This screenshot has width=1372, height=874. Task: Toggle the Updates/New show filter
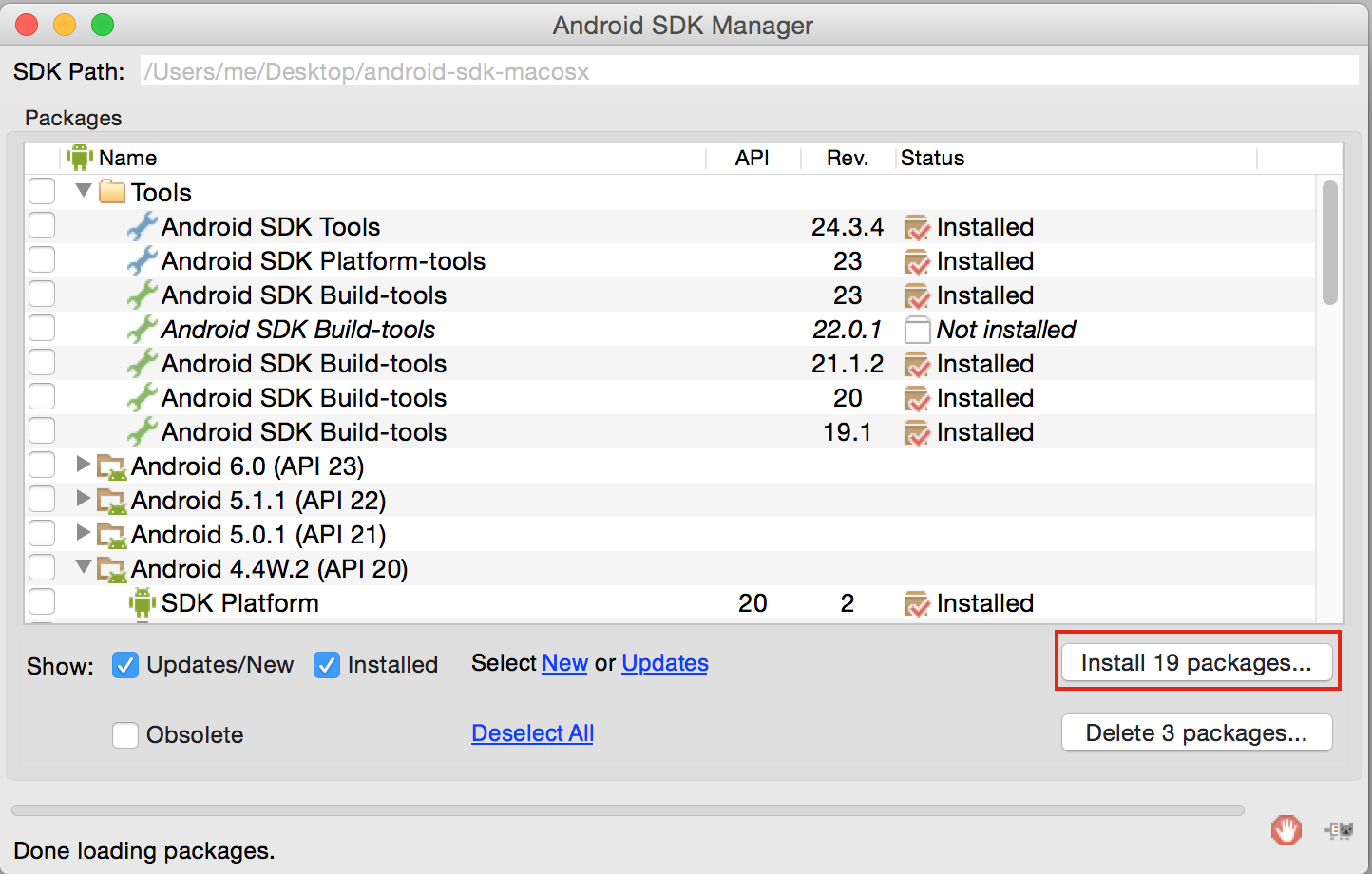125,665
